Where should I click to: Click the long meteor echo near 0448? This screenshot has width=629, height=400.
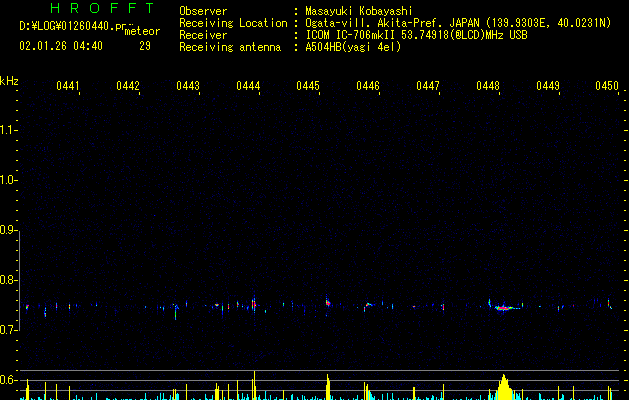[x=505, y=308]
